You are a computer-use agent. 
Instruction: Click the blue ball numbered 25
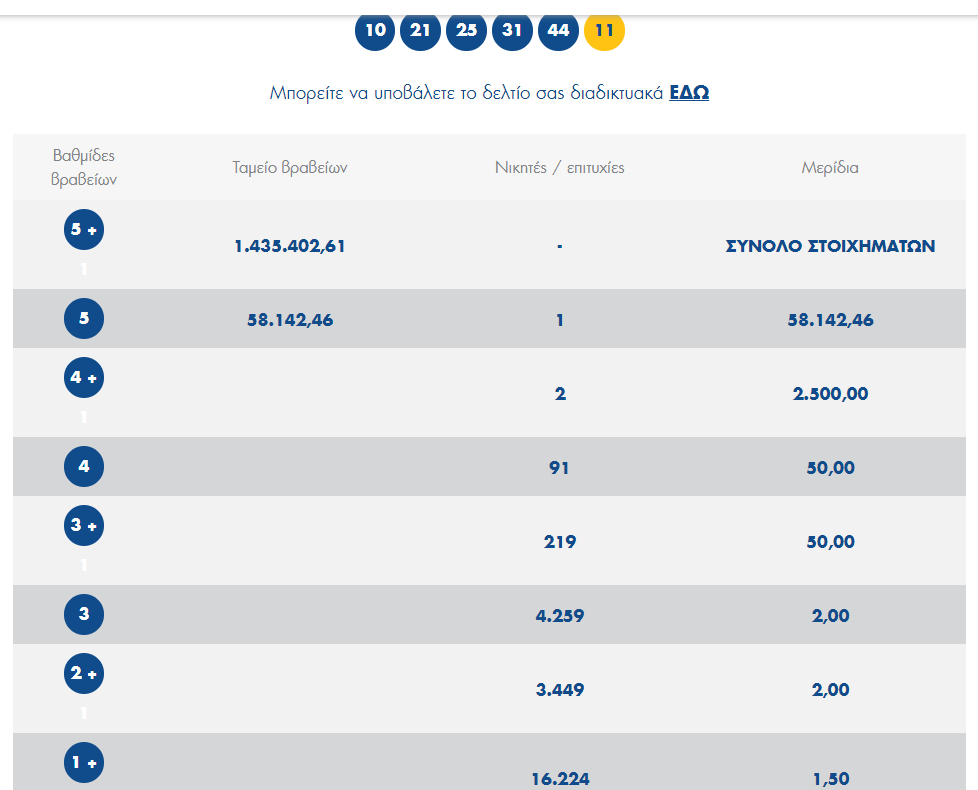[x=467, y=30]
